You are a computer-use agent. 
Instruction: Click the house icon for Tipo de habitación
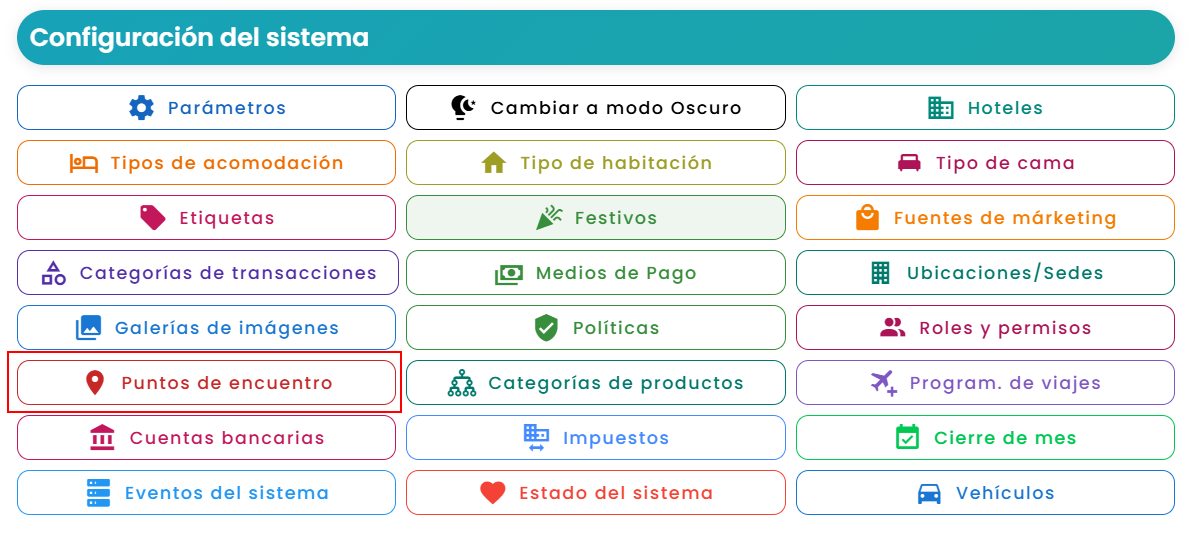pyautogui.click(x=494, y=163)
